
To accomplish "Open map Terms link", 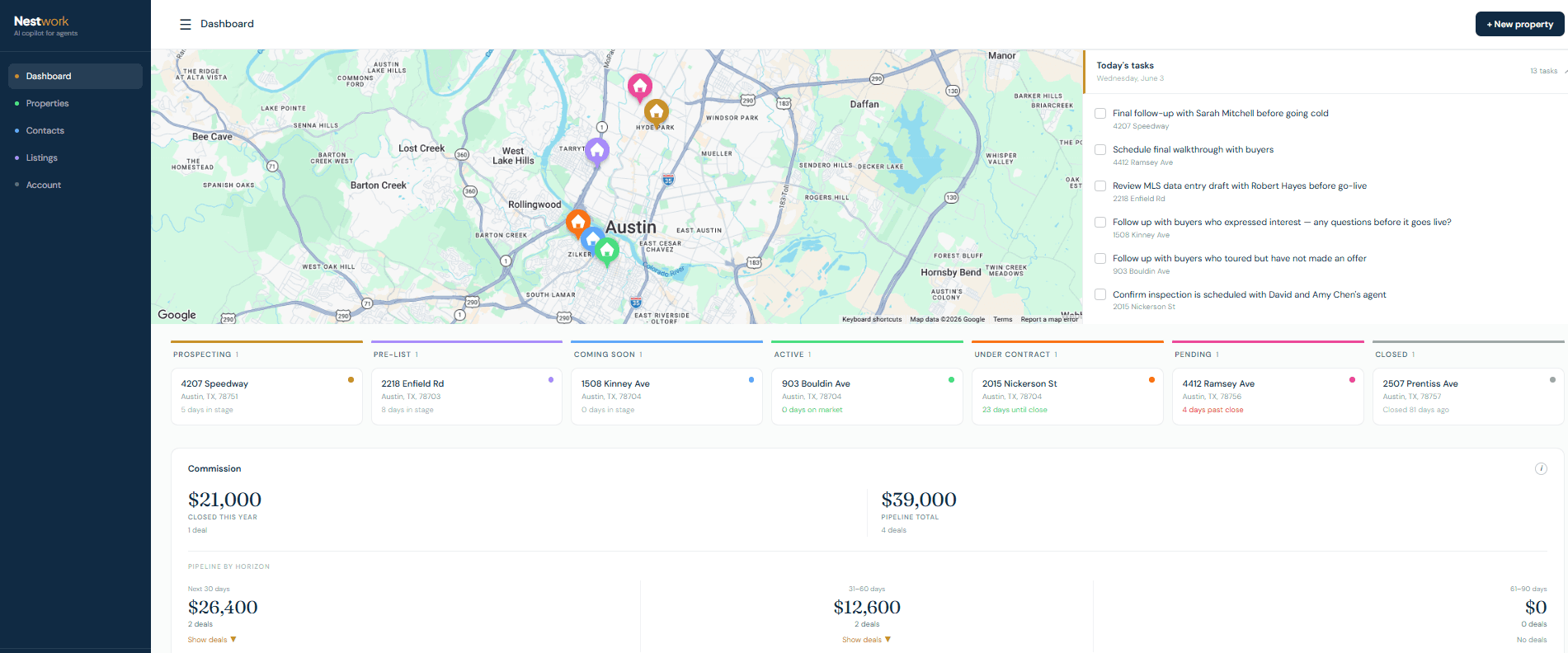I will point(1002,319).
